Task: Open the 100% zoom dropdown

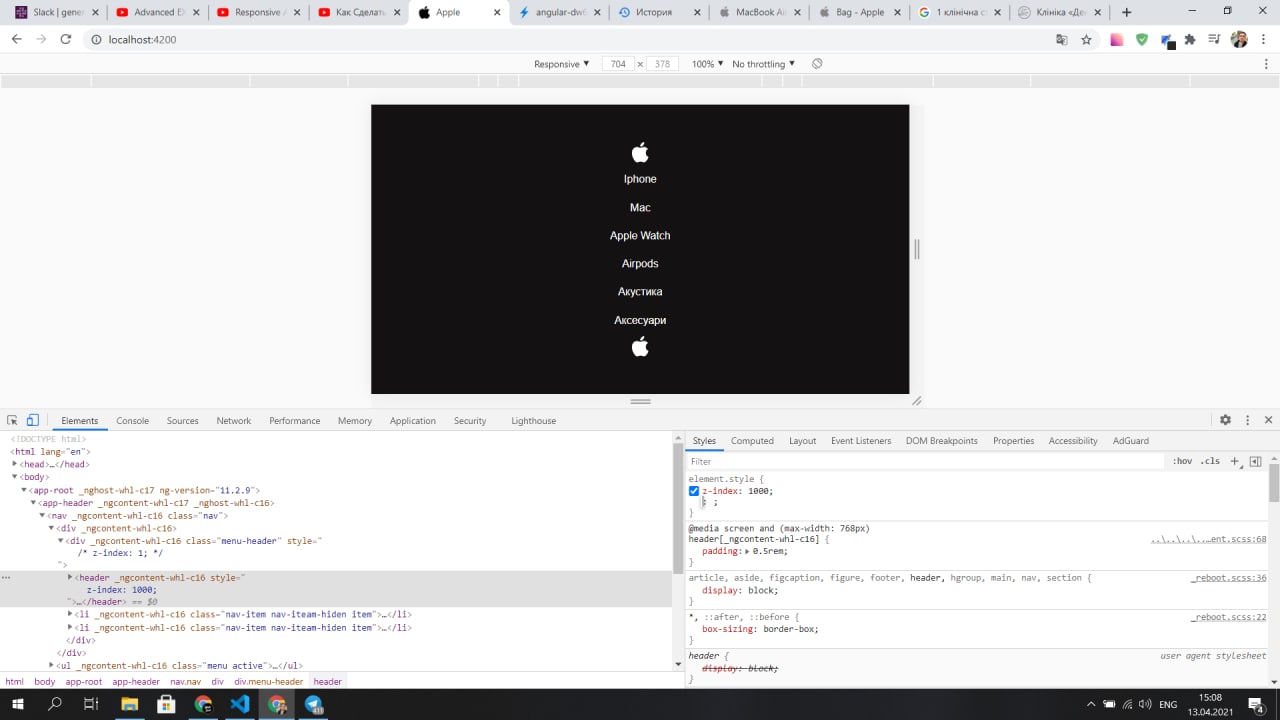Action: pyautogui.click(x=708, y=64)
